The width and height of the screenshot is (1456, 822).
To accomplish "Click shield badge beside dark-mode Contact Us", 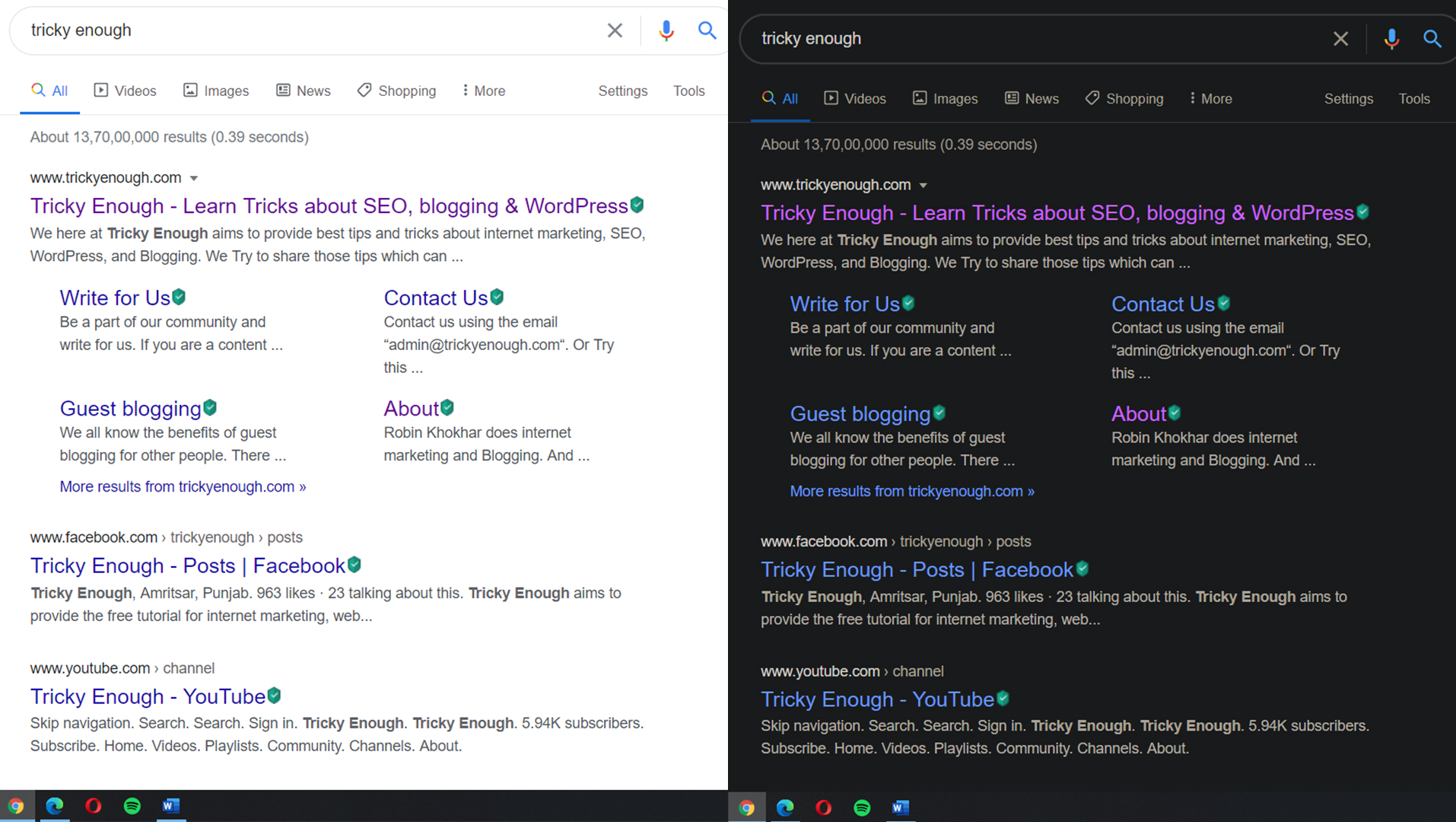I will tap(1224, 303).
